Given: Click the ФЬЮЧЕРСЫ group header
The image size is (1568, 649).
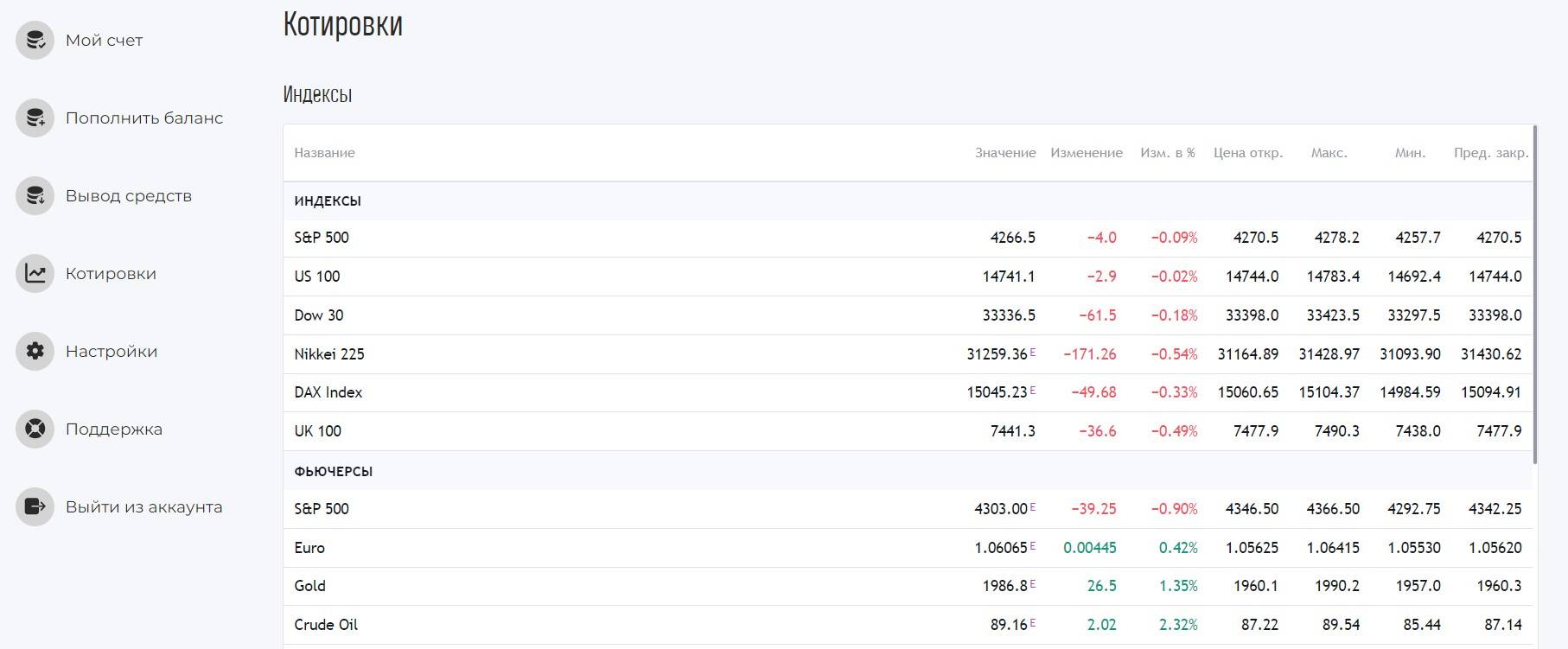Looking at the screenshot, I should [x=334, y=472].
